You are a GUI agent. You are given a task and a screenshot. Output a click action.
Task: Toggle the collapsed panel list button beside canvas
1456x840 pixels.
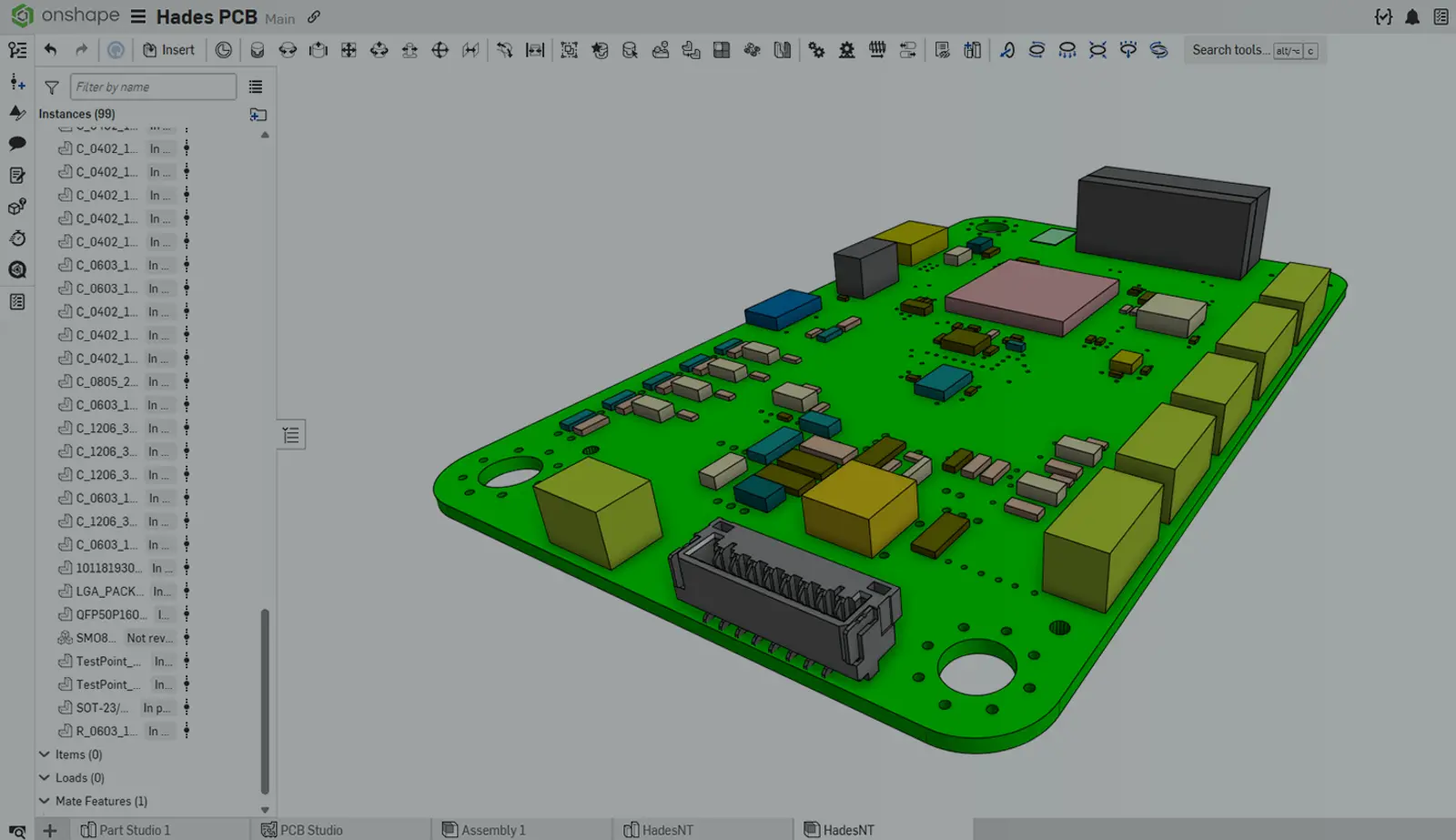coord(291,435)
